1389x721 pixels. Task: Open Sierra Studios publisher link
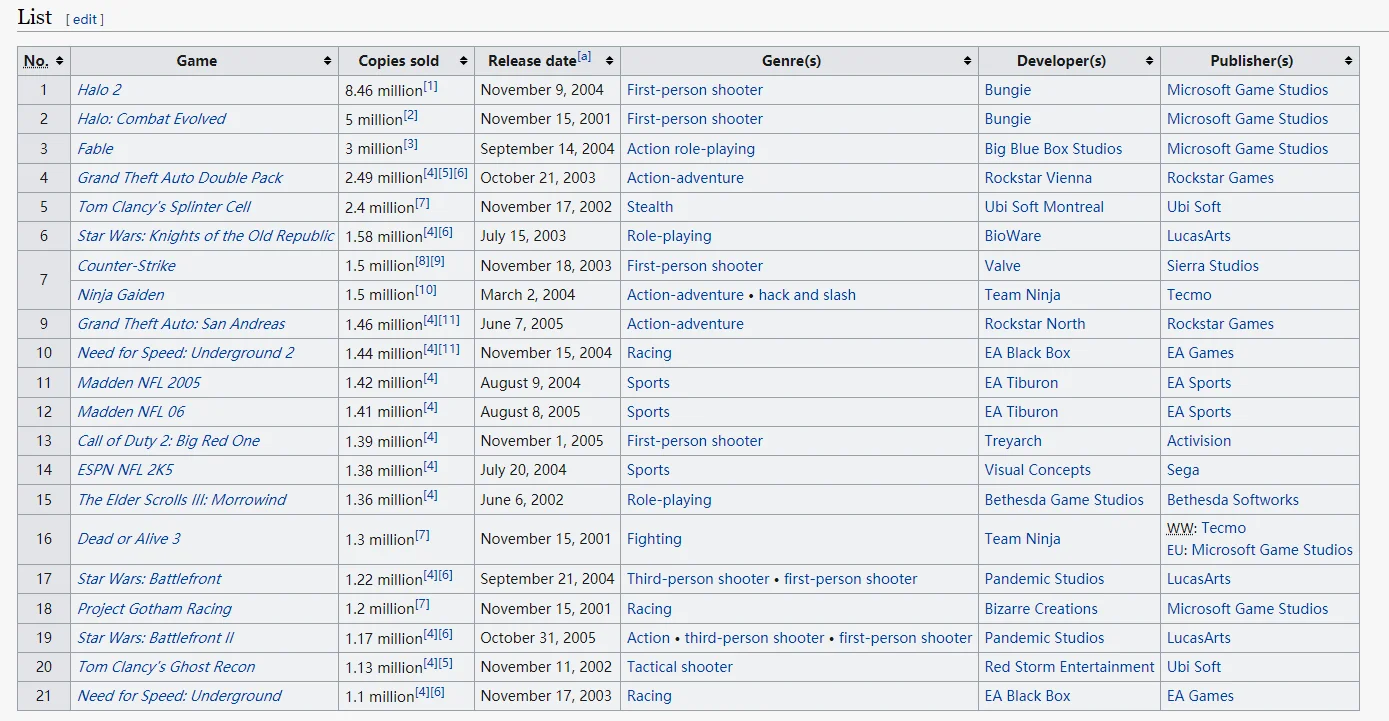point(1213,266)
